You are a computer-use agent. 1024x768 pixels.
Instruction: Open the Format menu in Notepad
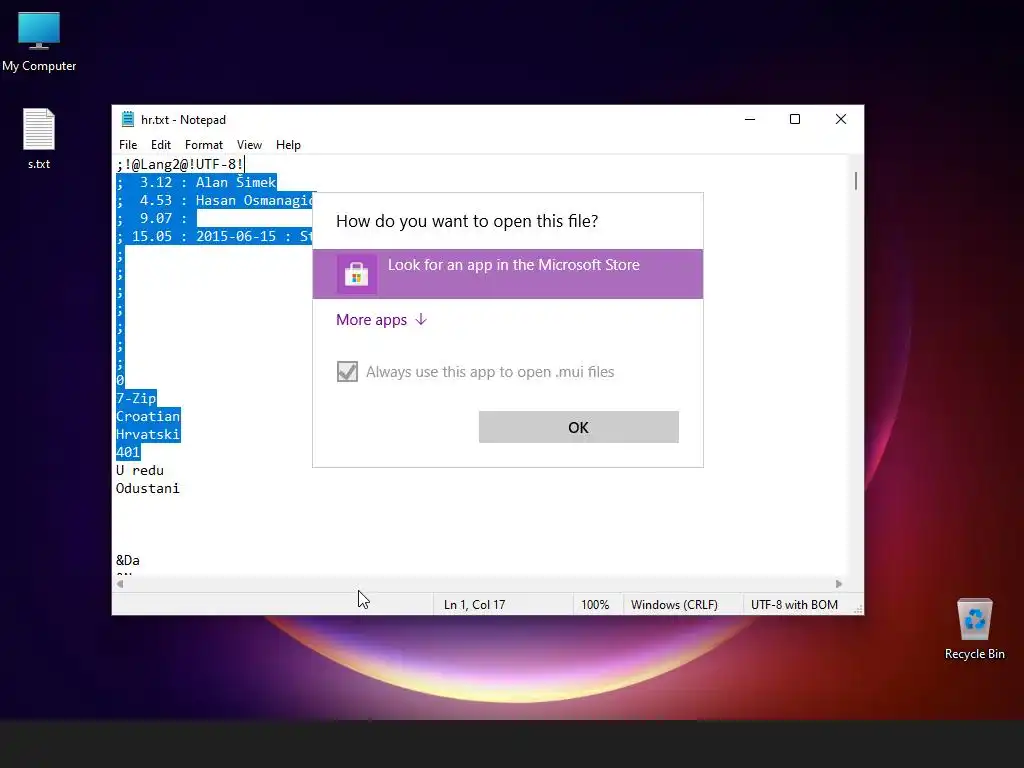pyautogui.click(x=204, y=145)
